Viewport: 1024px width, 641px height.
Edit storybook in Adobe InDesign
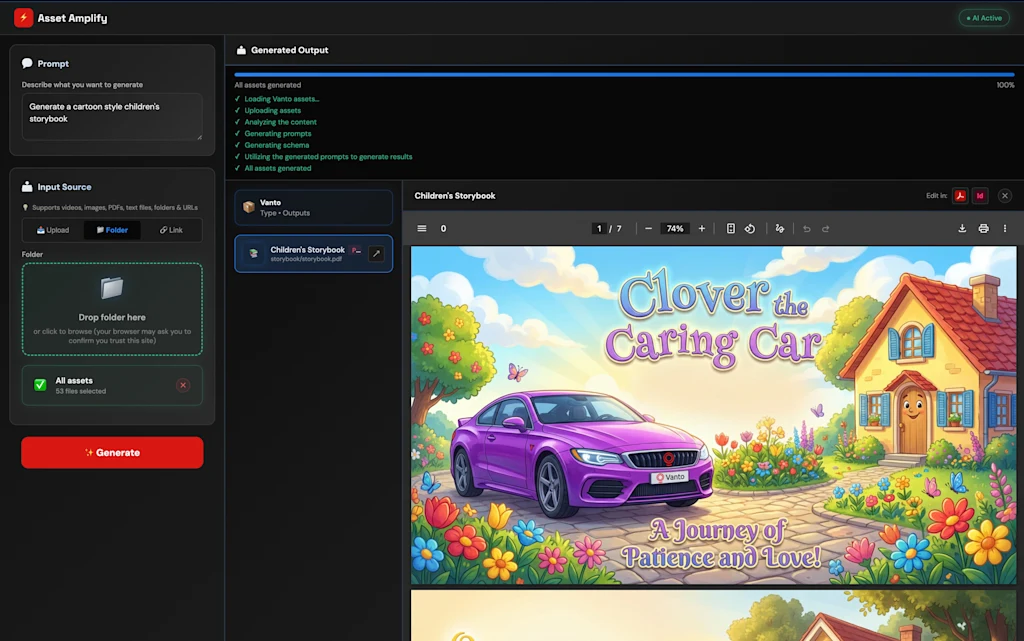980,196
